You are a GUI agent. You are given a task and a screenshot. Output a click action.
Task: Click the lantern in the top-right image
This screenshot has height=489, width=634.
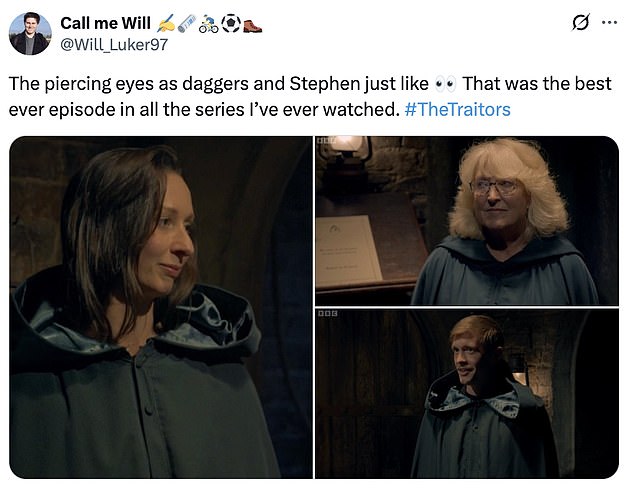point(344,149)
